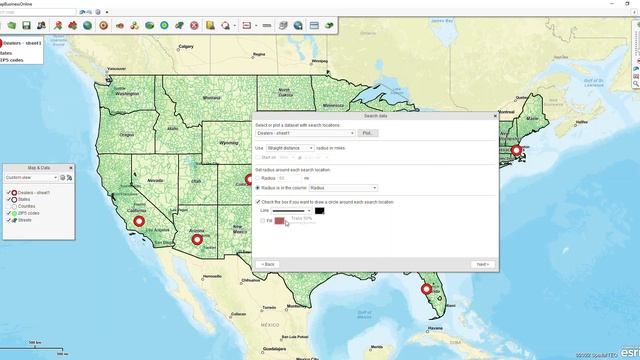
Task: Toggle the Streets layer checkbox
Action: 9,220
